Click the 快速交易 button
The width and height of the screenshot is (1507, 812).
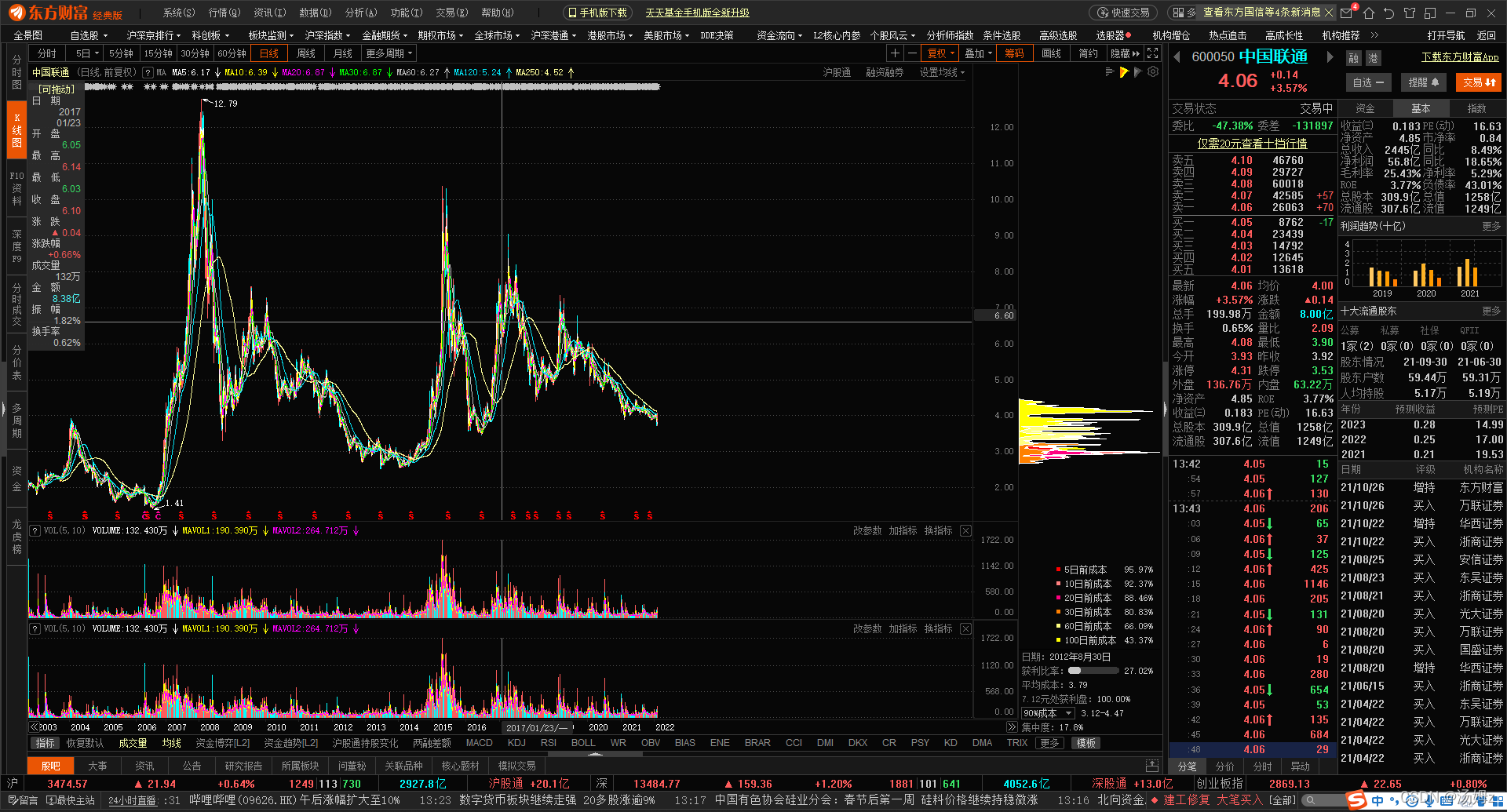1125,13
